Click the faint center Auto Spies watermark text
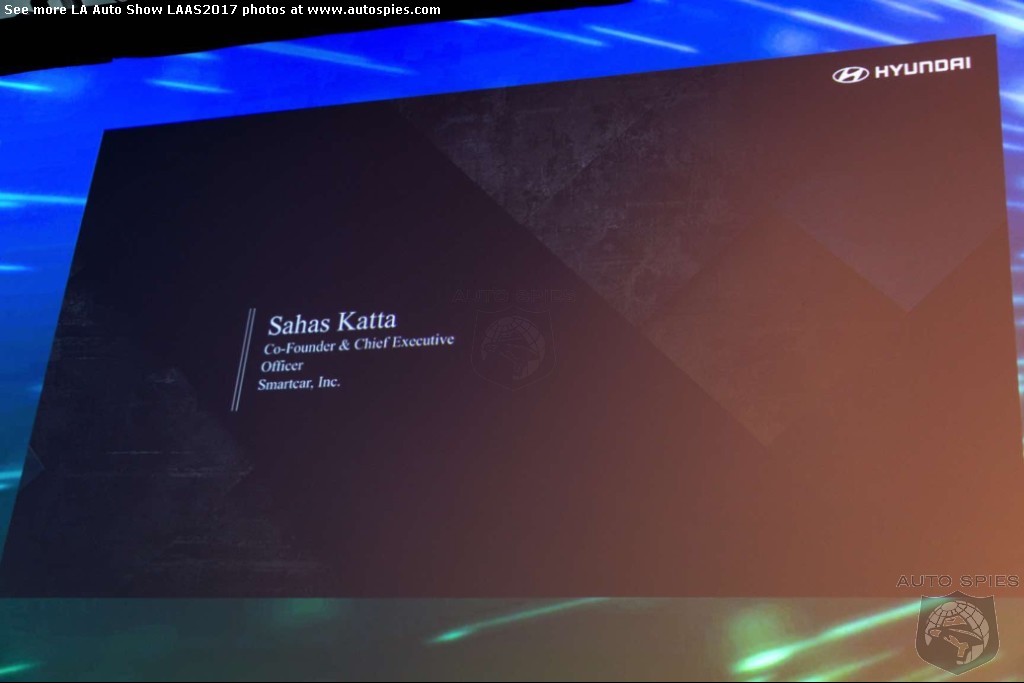 pos(510,297)
